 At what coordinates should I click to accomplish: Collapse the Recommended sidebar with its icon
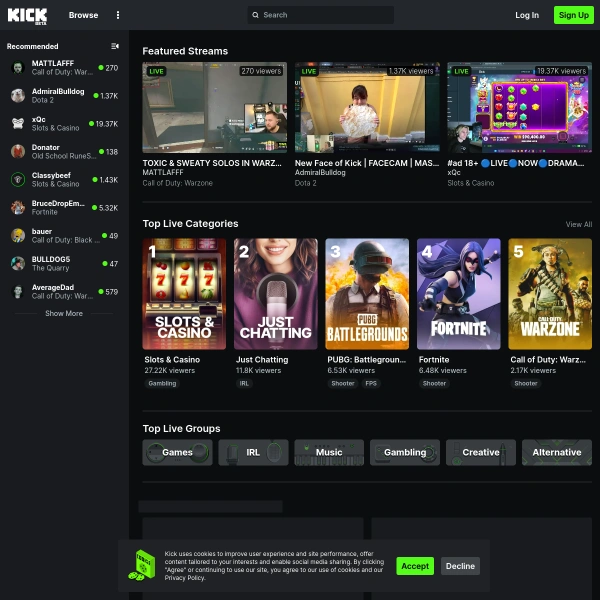pyautogui.click(x=115, y=46)
